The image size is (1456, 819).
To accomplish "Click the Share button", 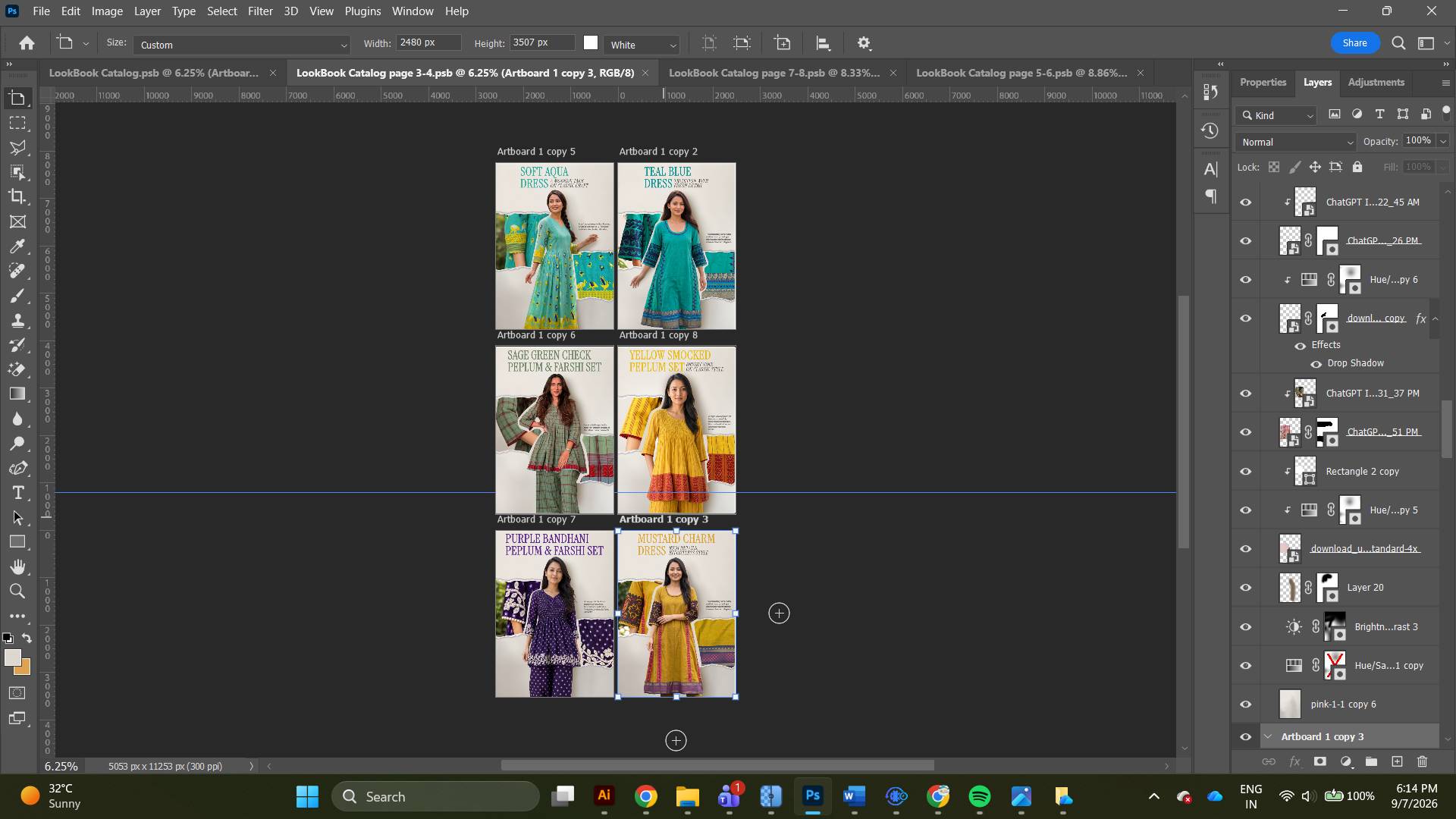I will coord(1354,43).
